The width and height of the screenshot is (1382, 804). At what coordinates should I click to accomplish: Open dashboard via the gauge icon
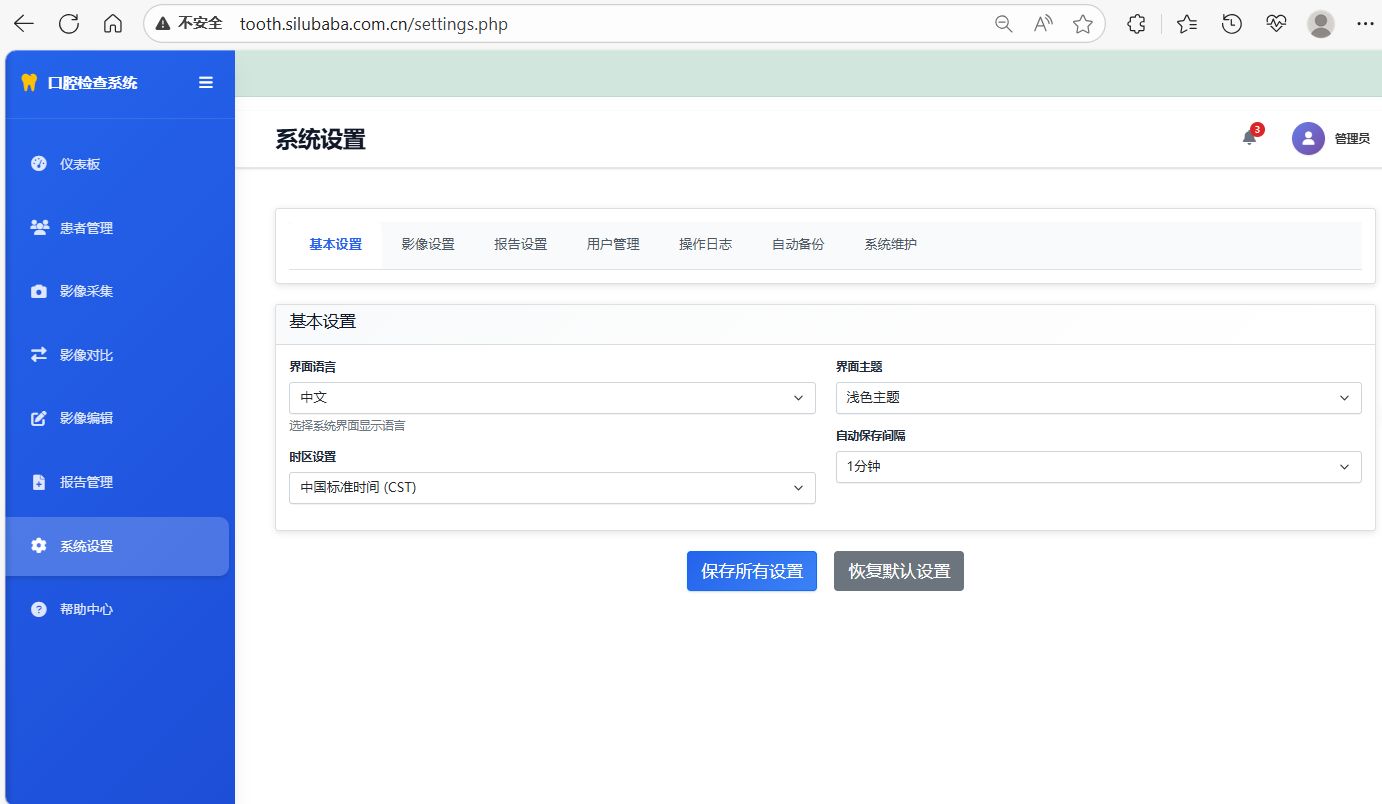click(x=39, y=164)
